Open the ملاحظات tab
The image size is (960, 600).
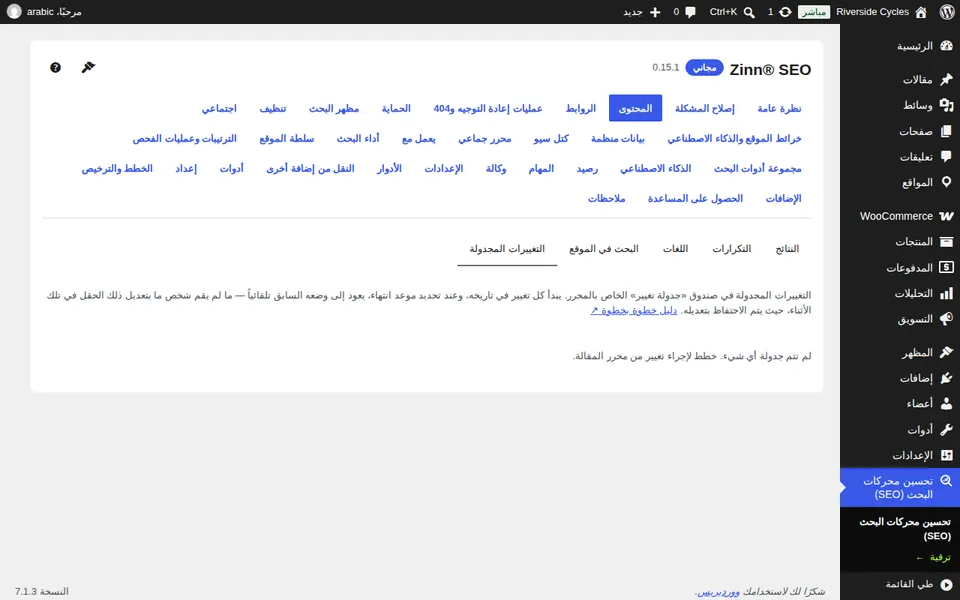[606, 198]
